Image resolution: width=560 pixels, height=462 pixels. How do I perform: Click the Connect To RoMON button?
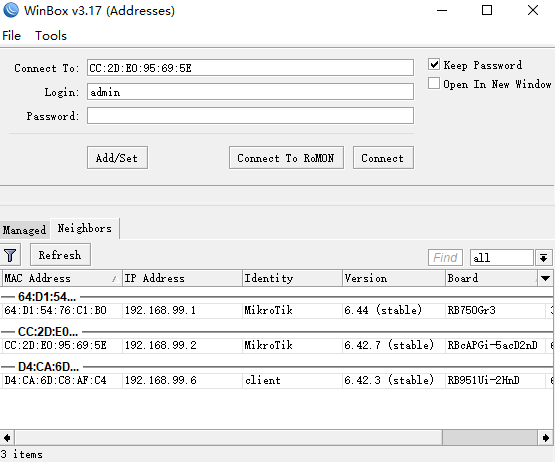click(286, 158)
